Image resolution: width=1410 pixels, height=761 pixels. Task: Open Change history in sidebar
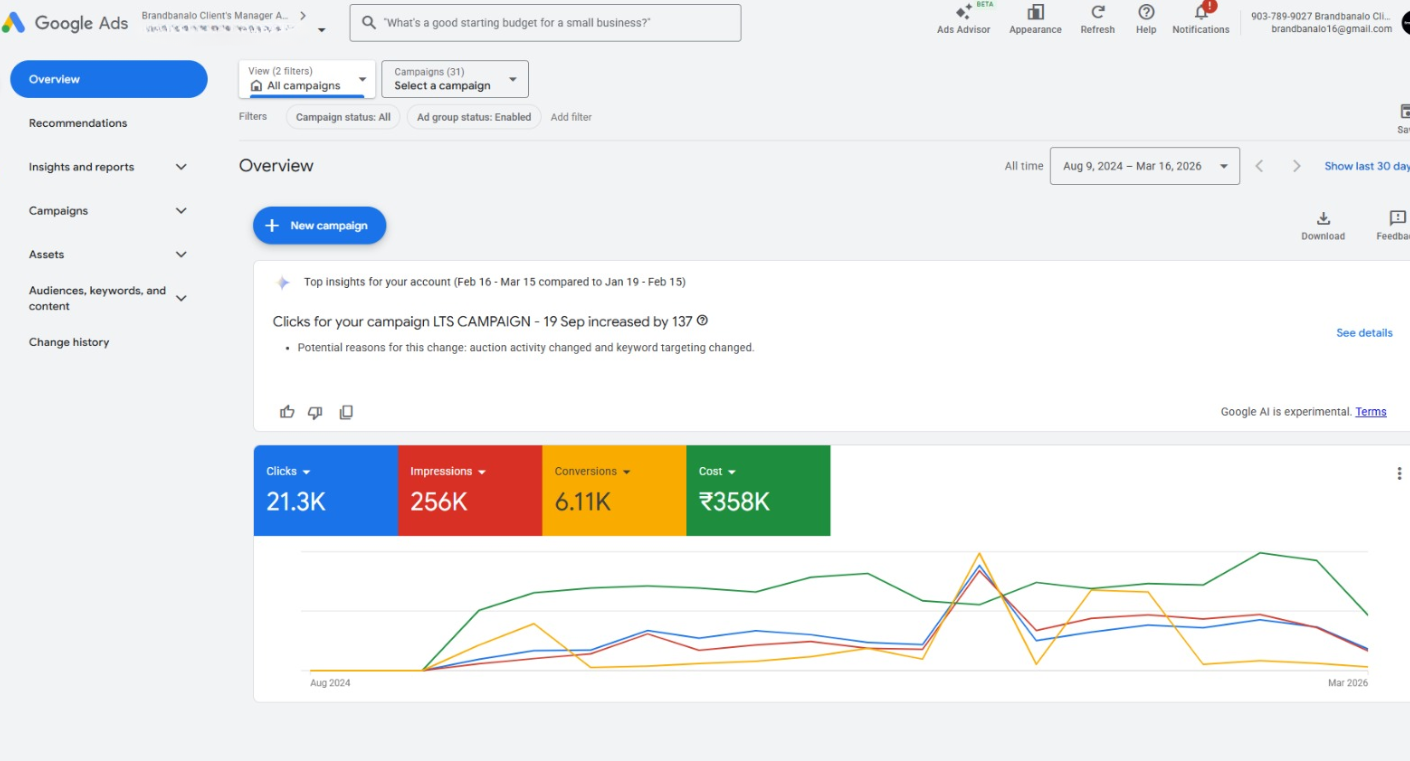pos(69,342)
